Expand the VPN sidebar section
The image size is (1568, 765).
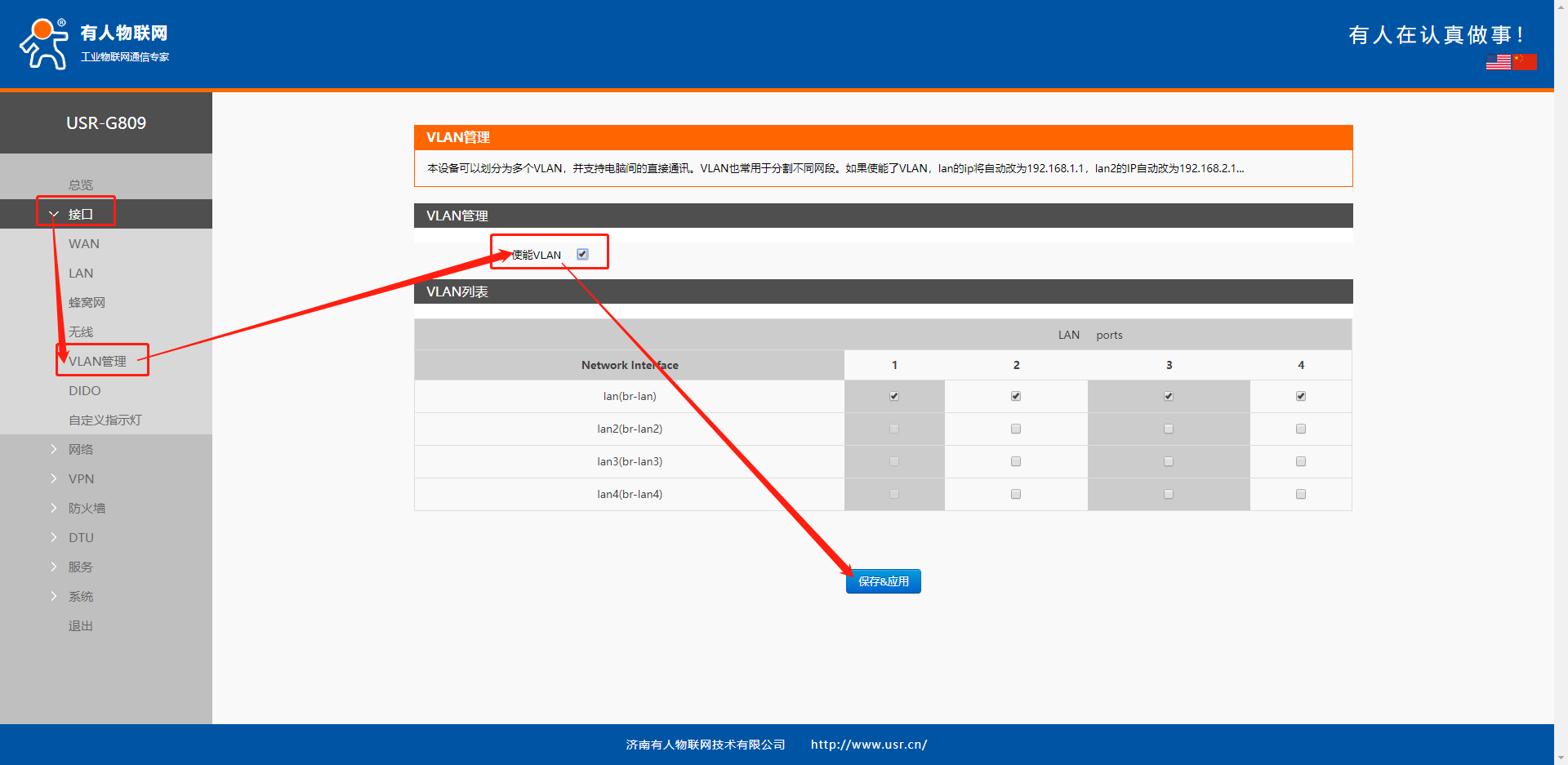[81, 478]
